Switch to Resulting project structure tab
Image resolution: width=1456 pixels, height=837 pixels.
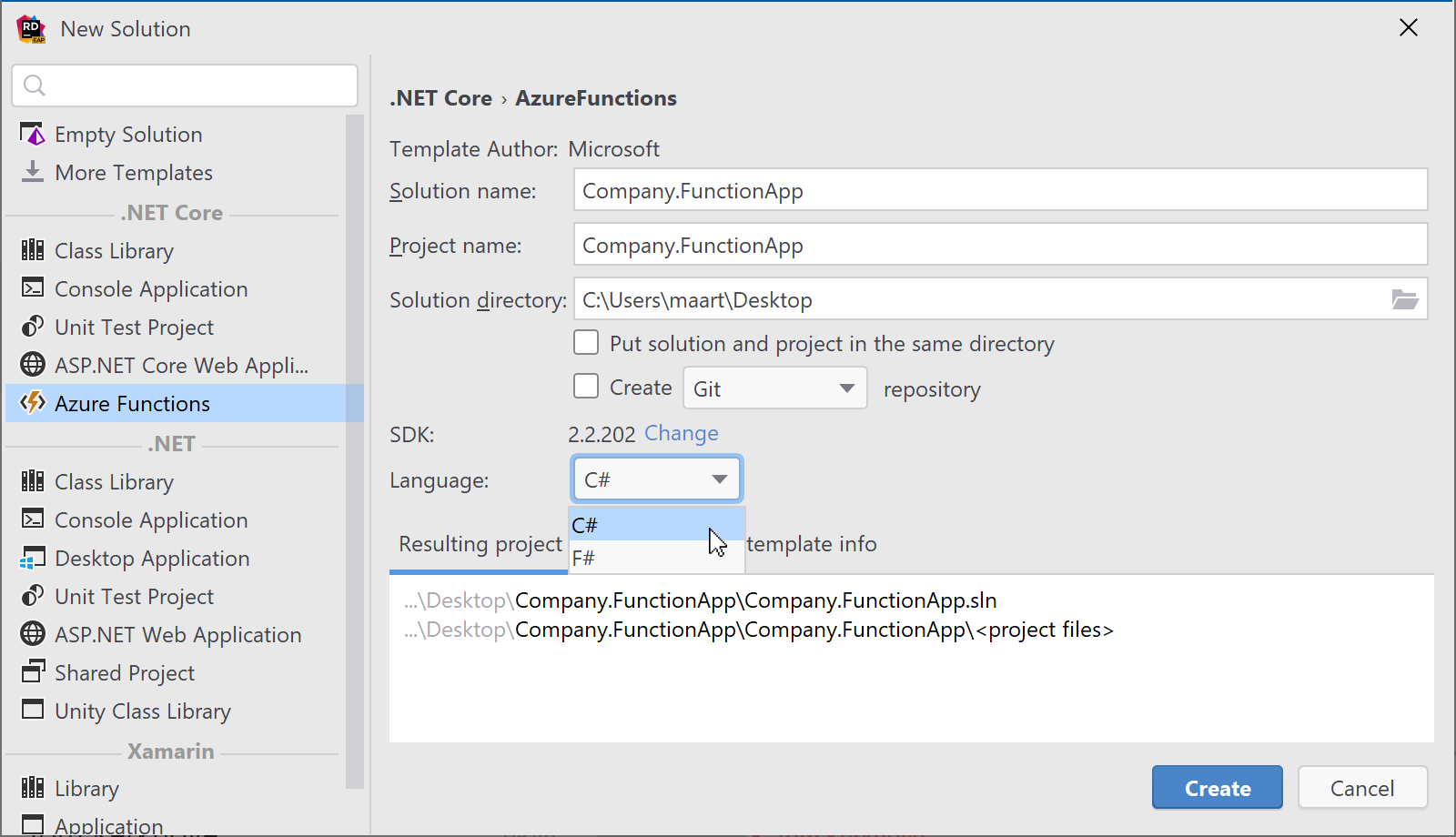pos(480,544)
